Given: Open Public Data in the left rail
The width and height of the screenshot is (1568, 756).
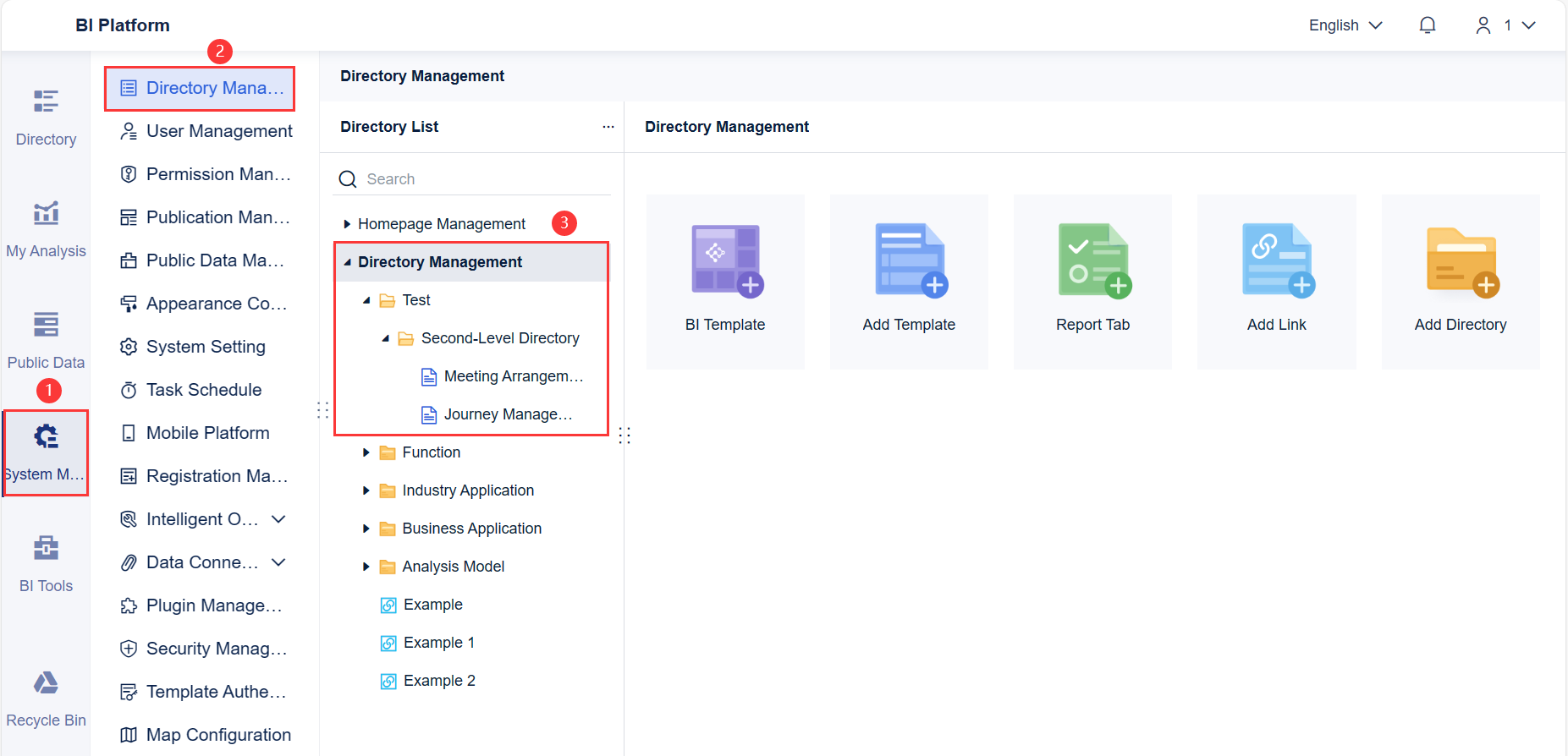Looking at the screenshot, I should [x=46, y=341].
